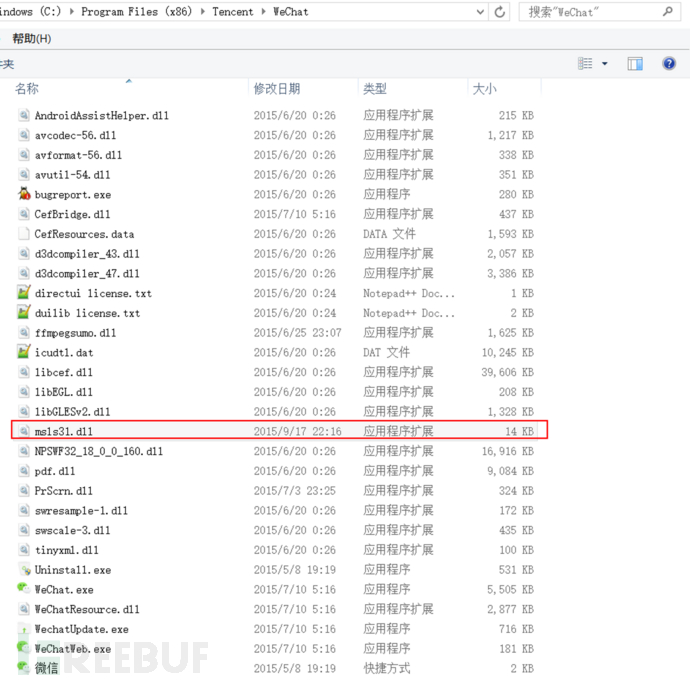Select the libEGL.dll icon

24,392
